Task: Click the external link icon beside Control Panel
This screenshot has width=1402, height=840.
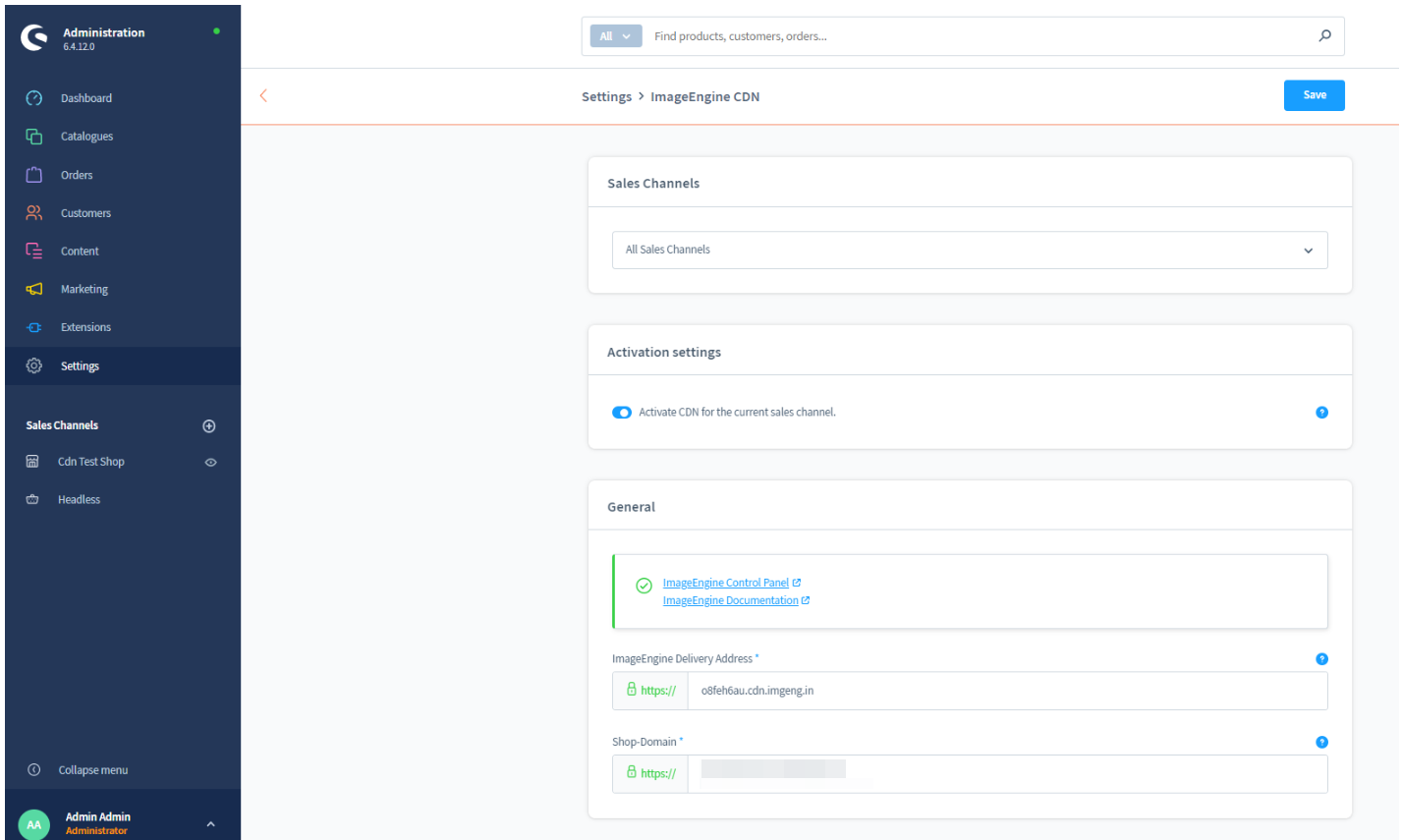Action: 797,583
